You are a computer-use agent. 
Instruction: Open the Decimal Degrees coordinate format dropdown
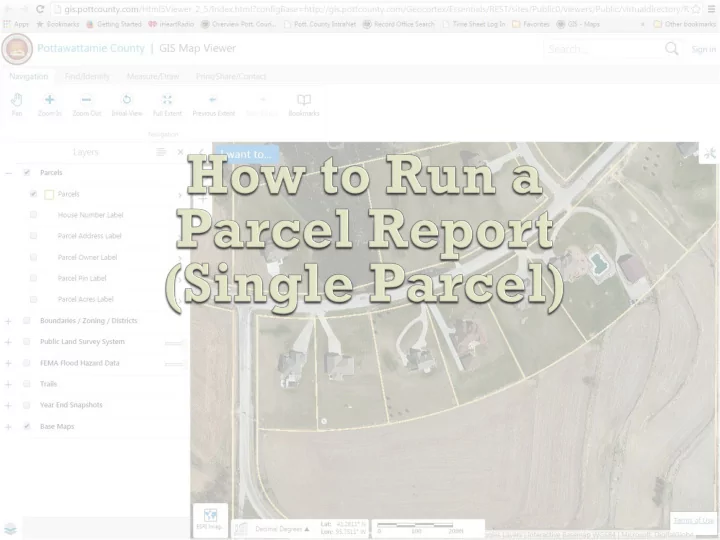tap(282, 529)
